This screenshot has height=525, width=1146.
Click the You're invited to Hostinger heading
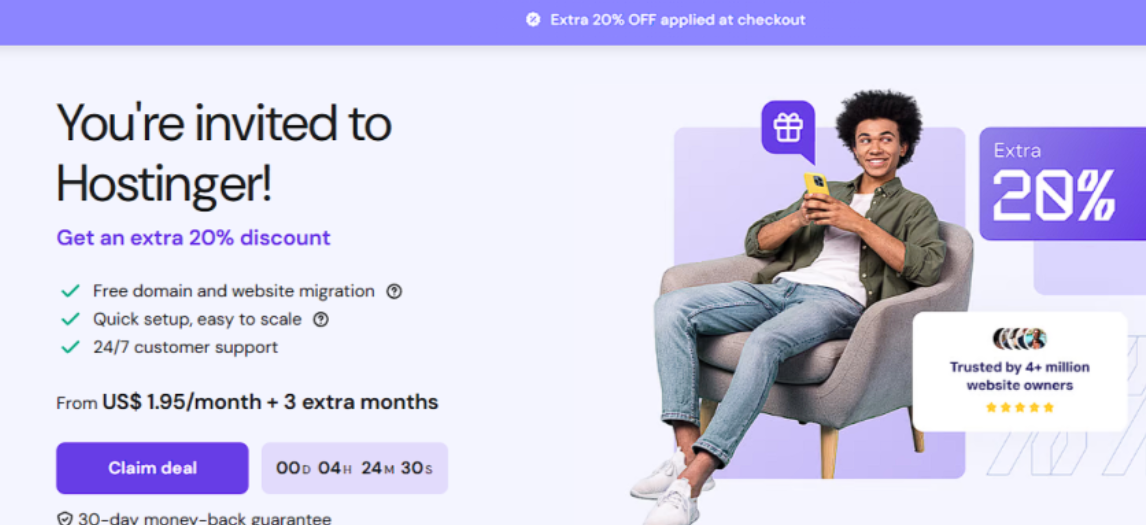pyautogui.click(x=224, y=153)
